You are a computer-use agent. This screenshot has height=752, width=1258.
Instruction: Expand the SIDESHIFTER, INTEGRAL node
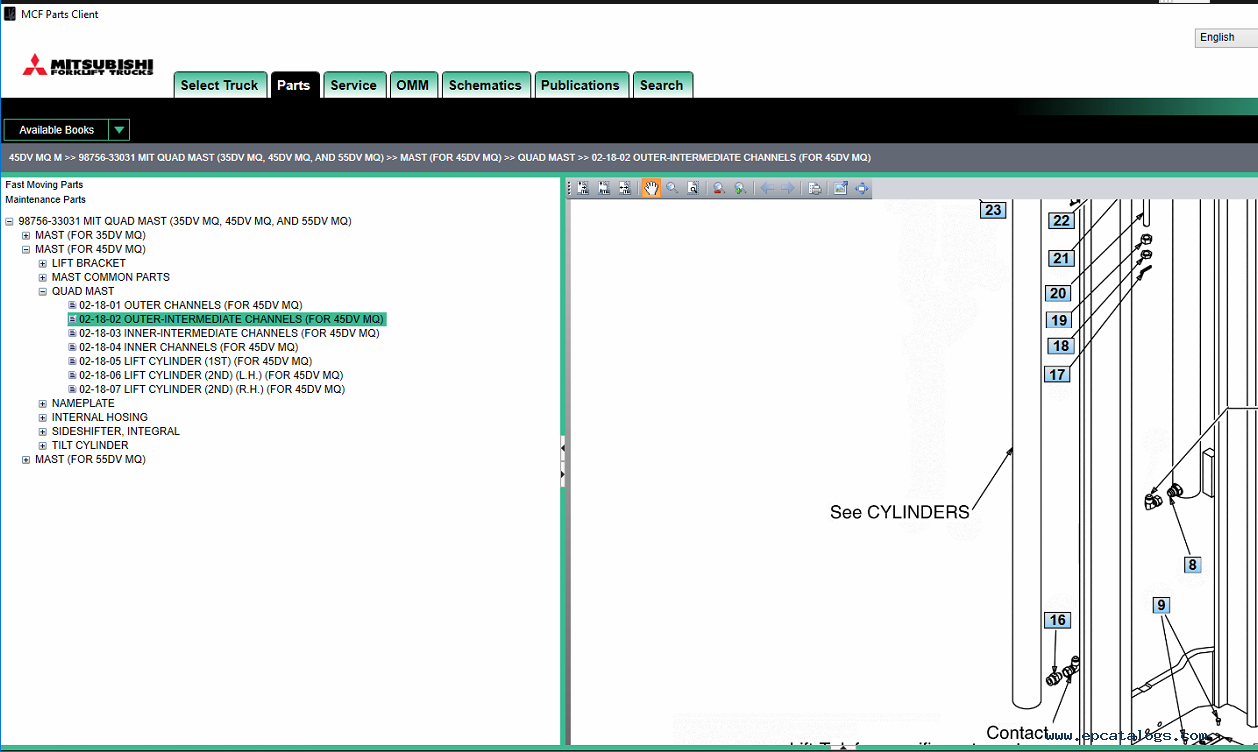click(x=43, y=431)
